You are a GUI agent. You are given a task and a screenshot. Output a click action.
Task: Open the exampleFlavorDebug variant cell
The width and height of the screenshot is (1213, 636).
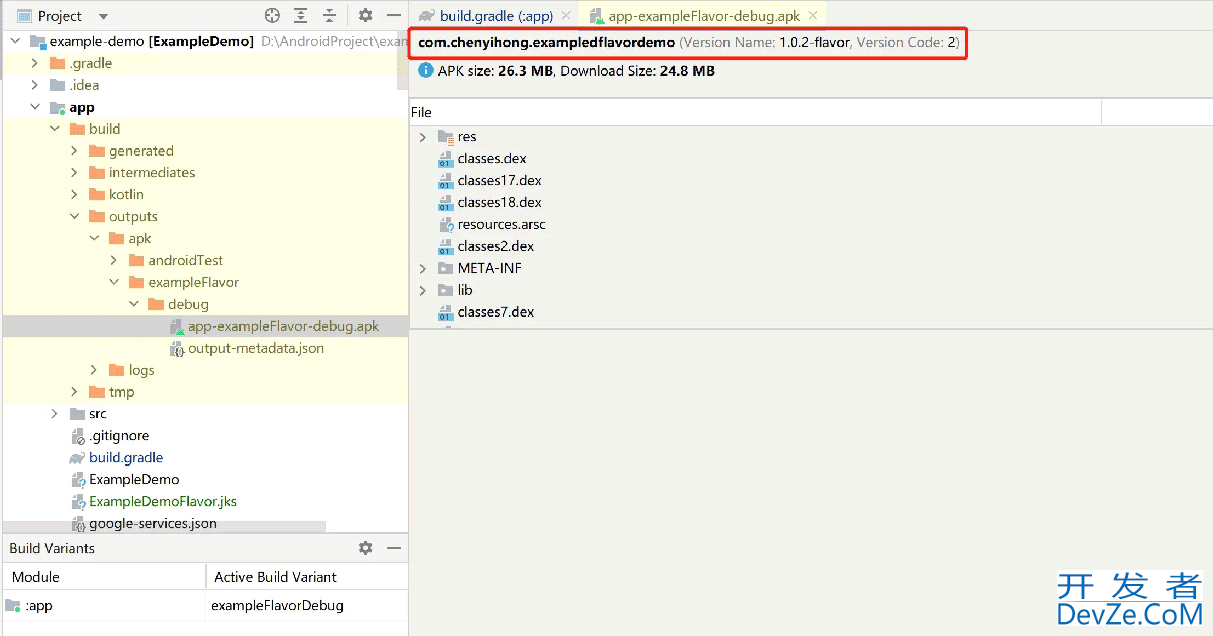[x=306, y=605]
